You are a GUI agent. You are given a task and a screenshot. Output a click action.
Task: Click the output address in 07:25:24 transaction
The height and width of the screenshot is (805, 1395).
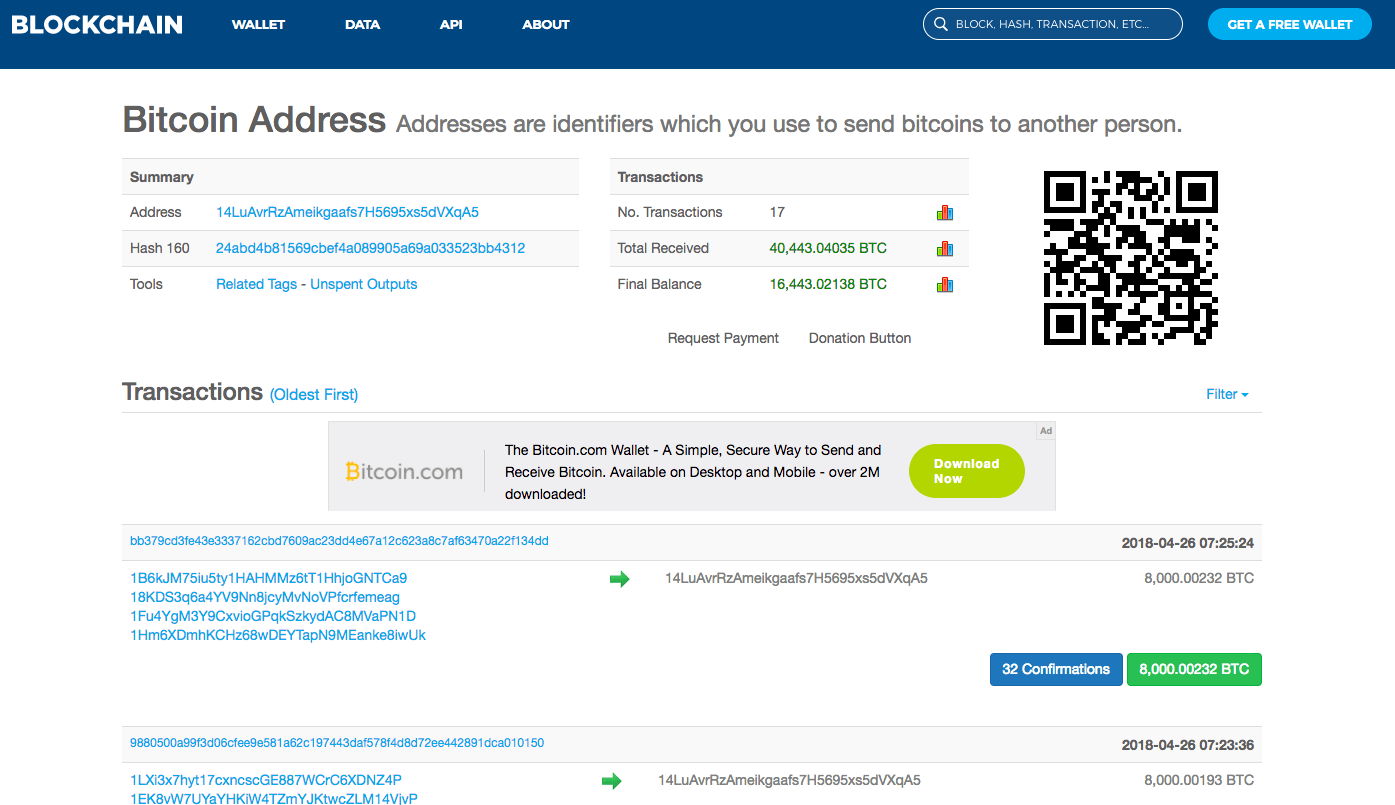(796, 578)
